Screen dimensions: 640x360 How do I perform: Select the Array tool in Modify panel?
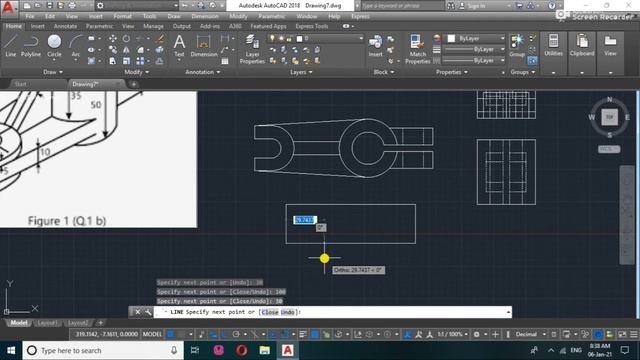click(x=140, y=61)
